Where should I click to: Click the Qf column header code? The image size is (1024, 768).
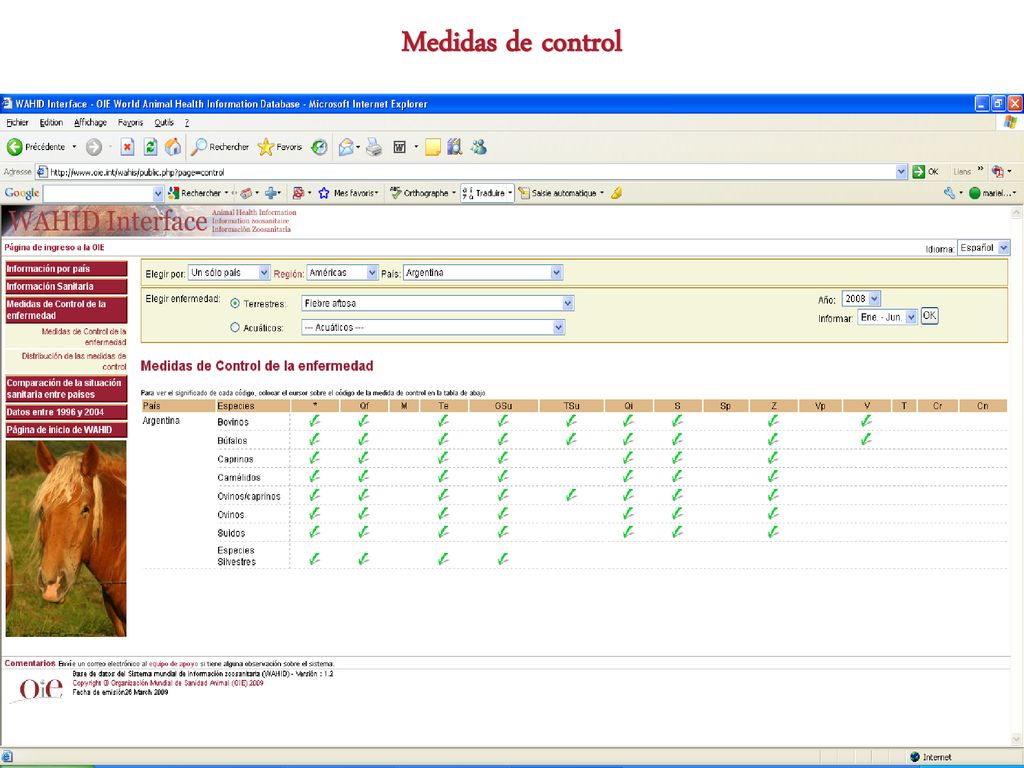pyautogui.click(x=364, y=406)
